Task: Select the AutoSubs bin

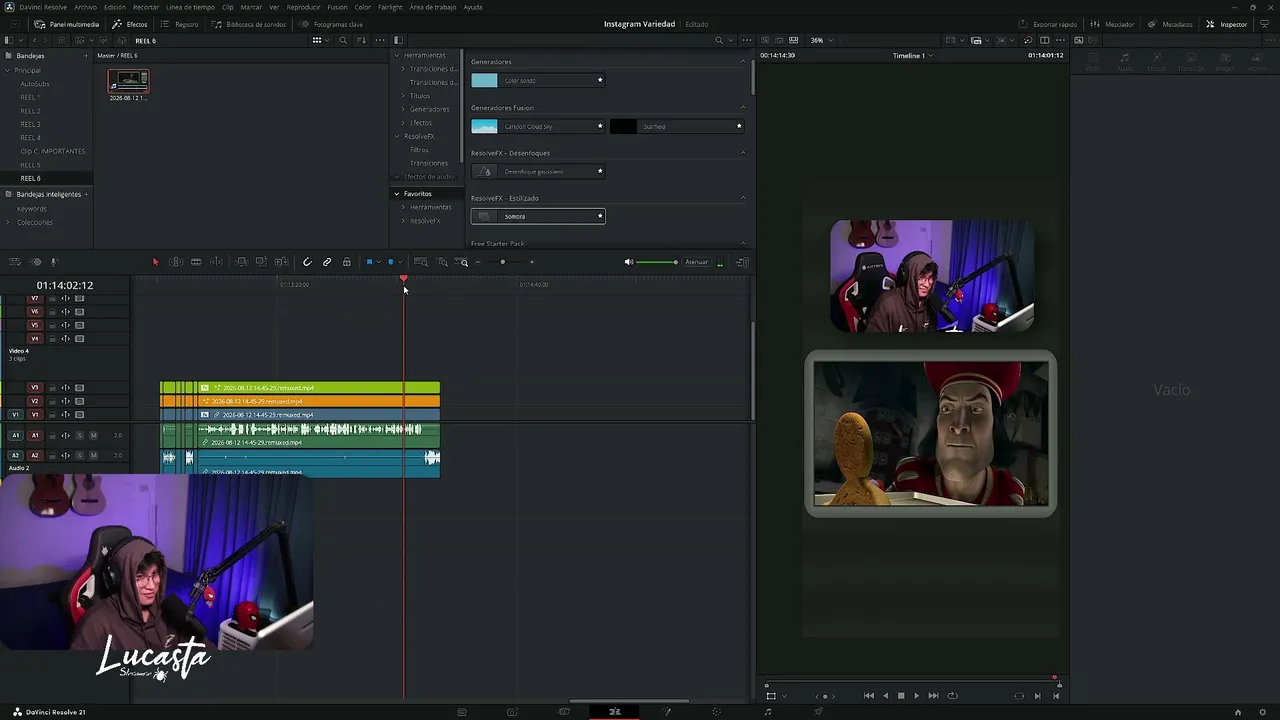Action: pos(35,84)
